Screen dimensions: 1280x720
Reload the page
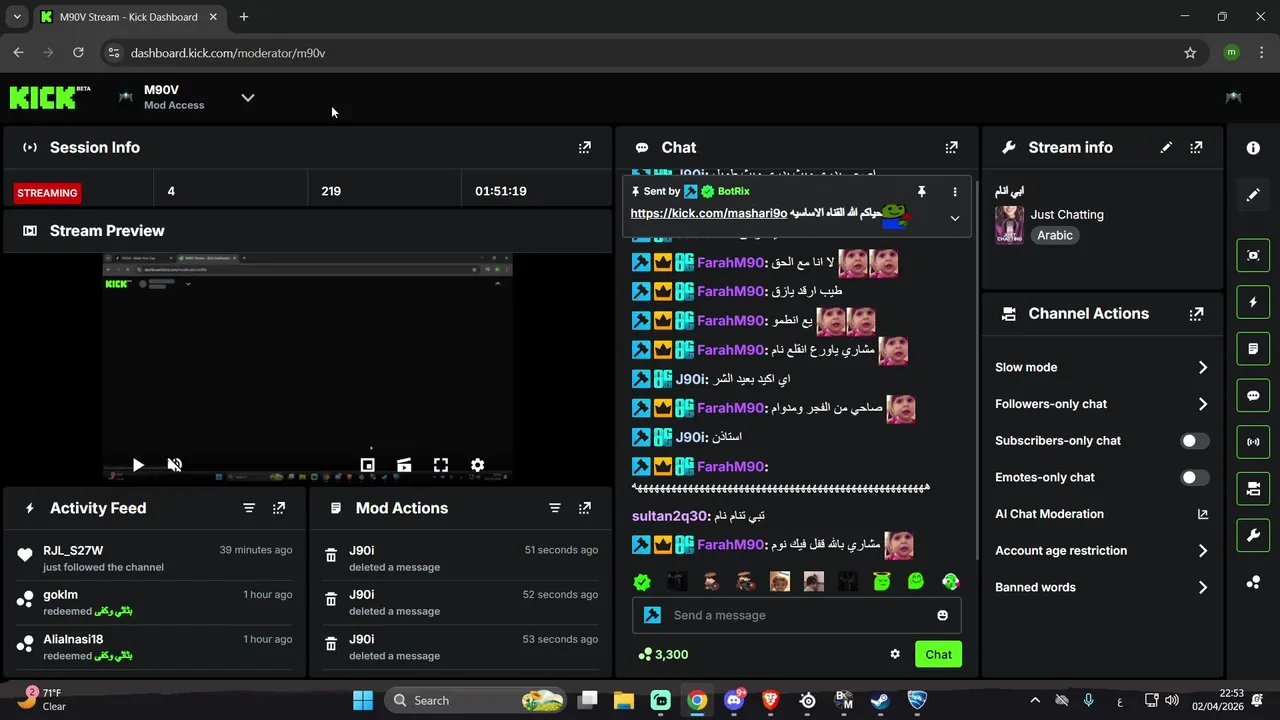[78, 53]
